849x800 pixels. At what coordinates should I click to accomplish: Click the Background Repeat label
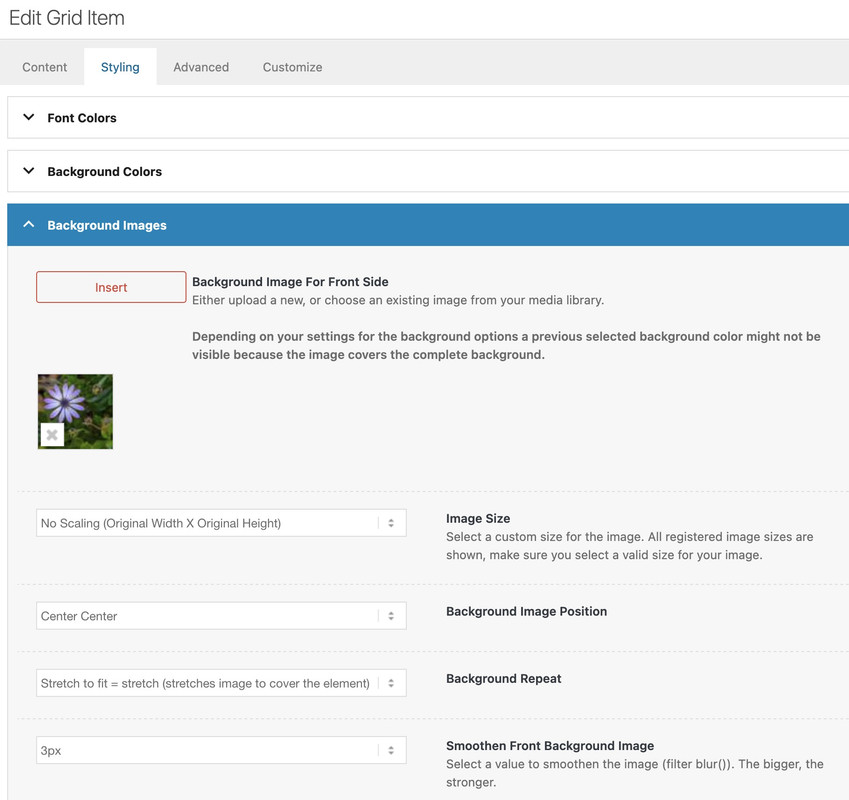pyautogui.click(x=504, y=679)
